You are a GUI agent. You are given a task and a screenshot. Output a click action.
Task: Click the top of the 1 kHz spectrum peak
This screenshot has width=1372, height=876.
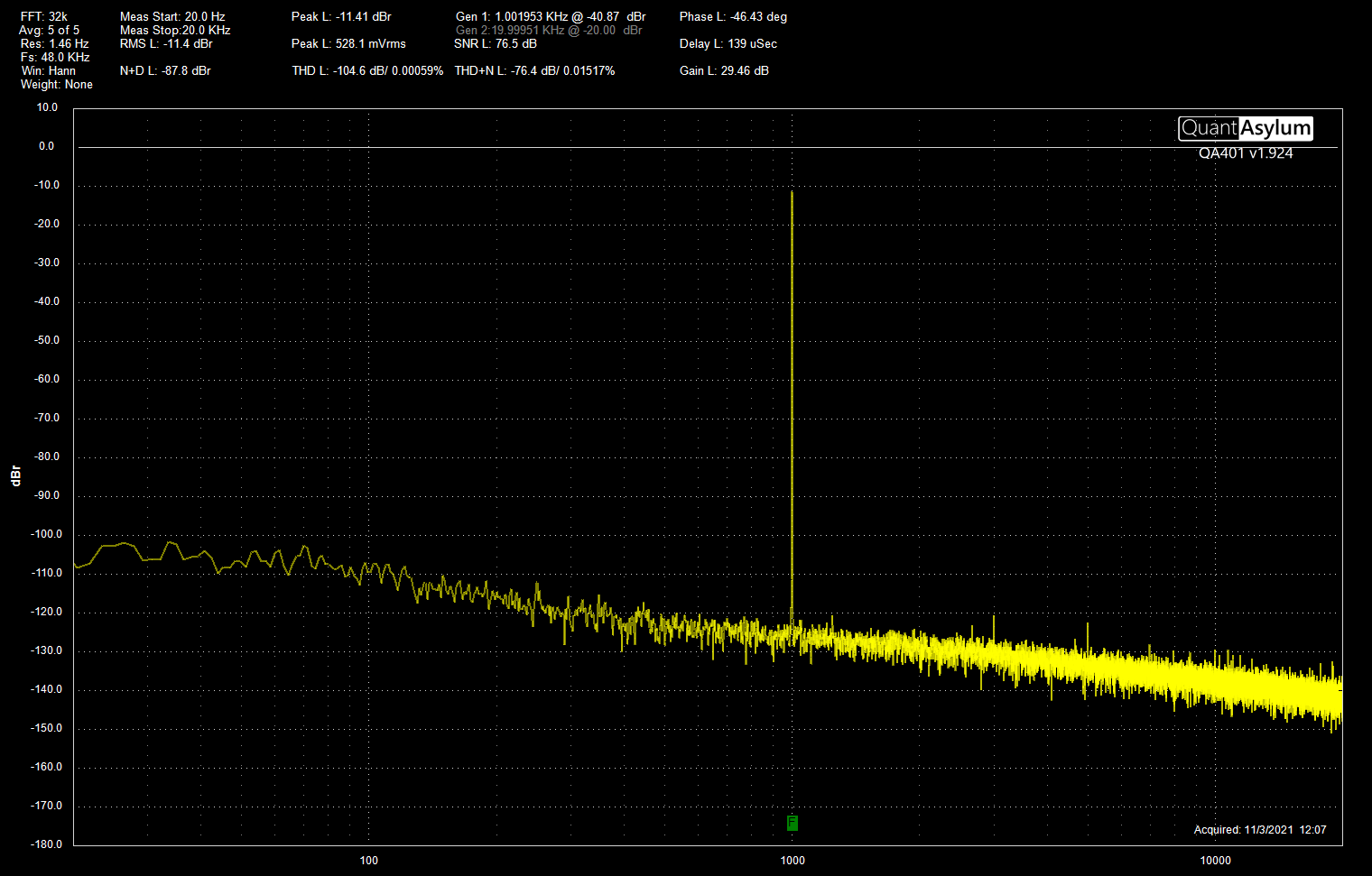[x=792, y=192]
